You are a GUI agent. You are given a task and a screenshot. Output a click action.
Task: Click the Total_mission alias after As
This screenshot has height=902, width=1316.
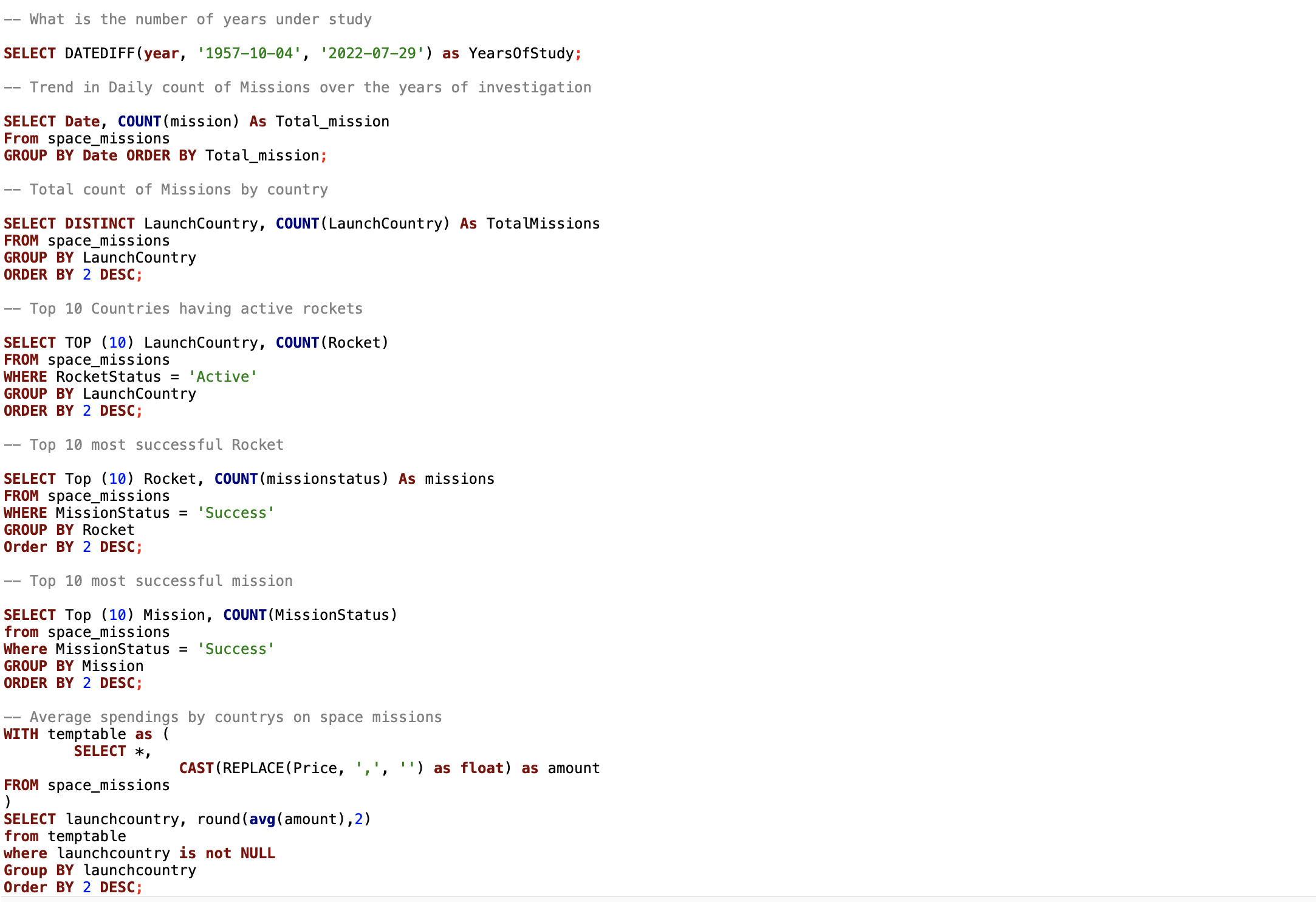pos(332,122)
